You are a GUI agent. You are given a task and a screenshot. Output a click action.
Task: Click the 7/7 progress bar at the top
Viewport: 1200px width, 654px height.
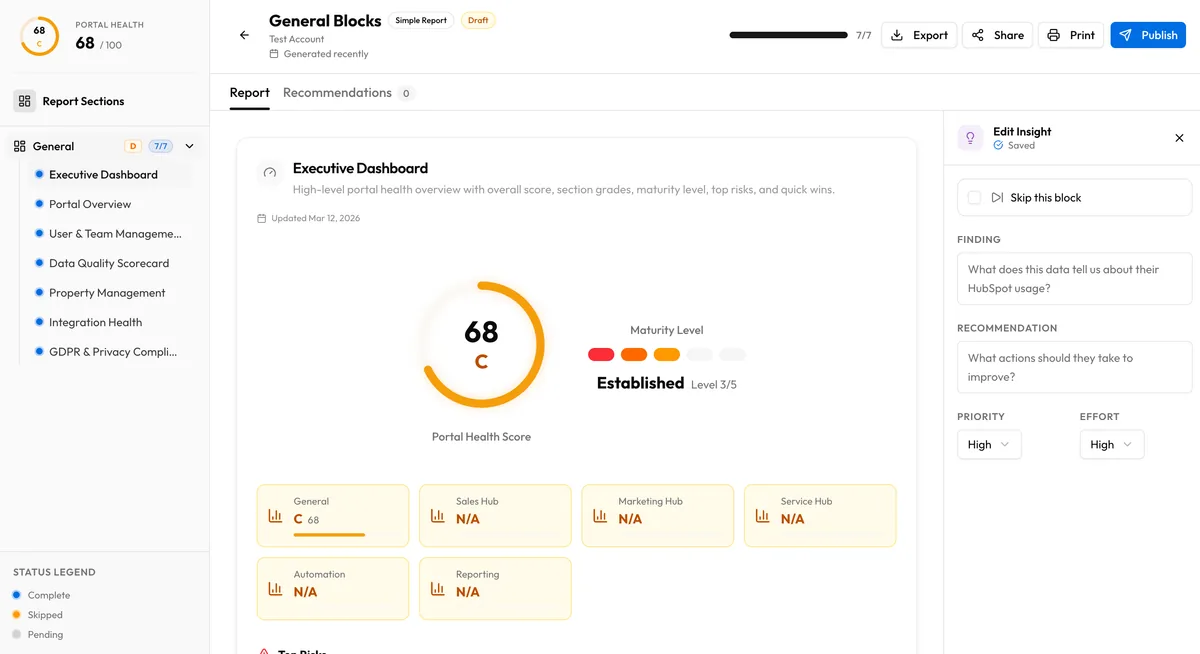pos(788,34)
